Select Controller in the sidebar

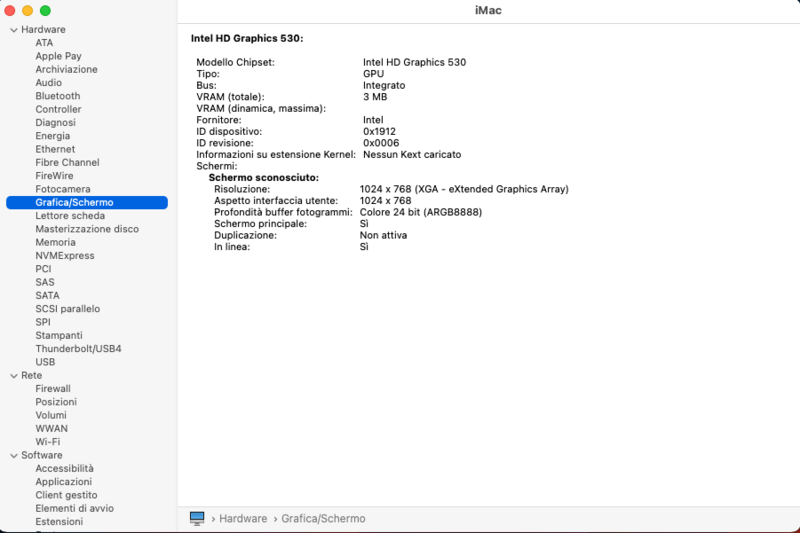point(58,109)
